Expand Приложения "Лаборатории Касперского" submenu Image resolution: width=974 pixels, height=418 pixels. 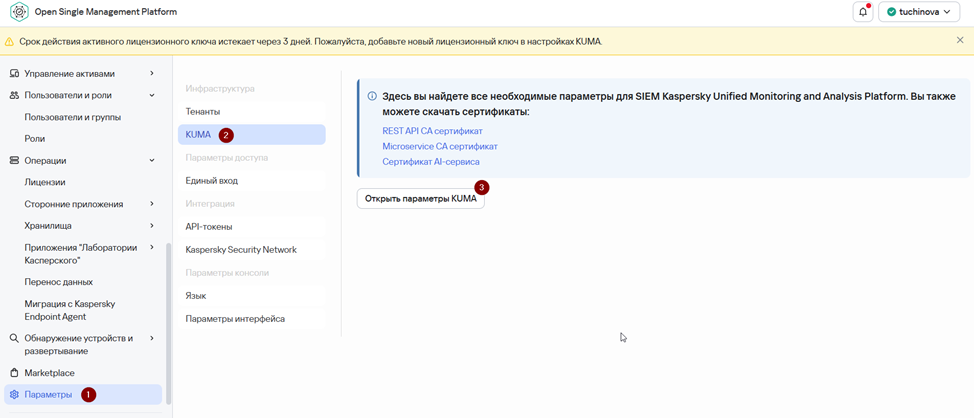coord(152,247)
